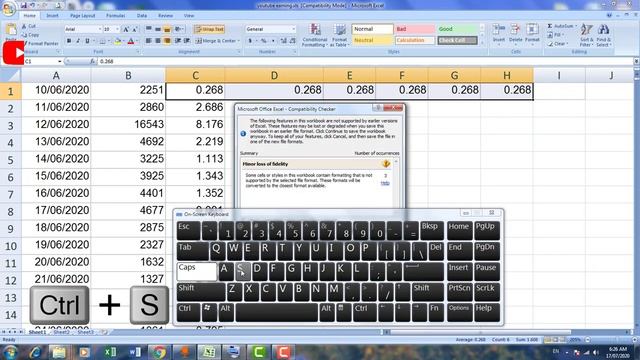This screenshot has width=640, height=360.
Task: Switch to the Review ribbon tab
Action: (x=165, y=16)
